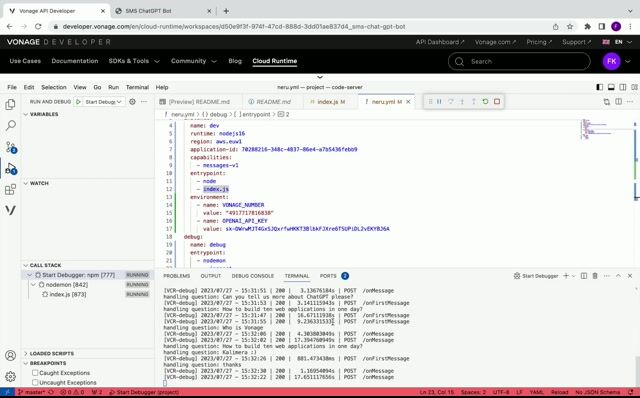The image size is (640, 398).
Task: Switch to SMS ChatGPT Bot browser tab
Action: [162, 11]
